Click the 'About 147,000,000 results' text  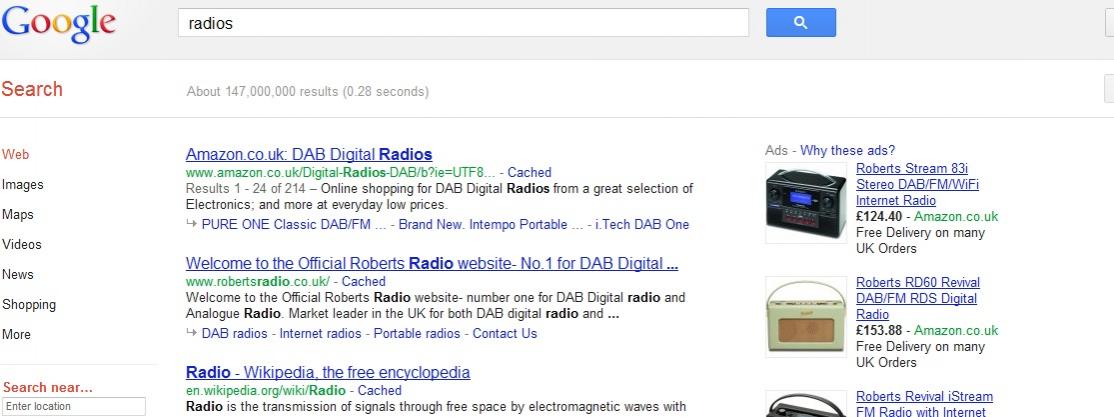(308, 92)
